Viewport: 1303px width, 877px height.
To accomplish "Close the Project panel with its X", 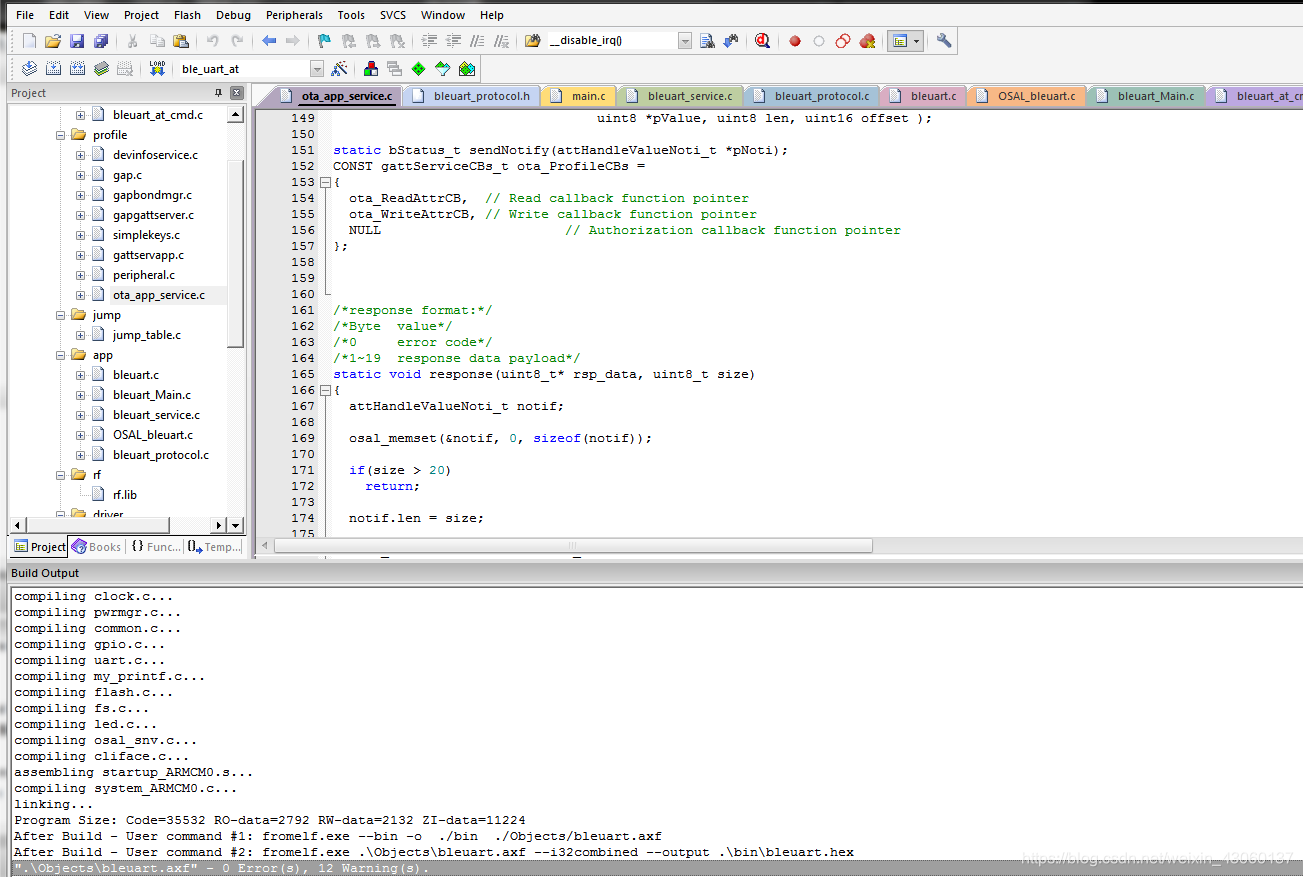I will click(236, 93).
